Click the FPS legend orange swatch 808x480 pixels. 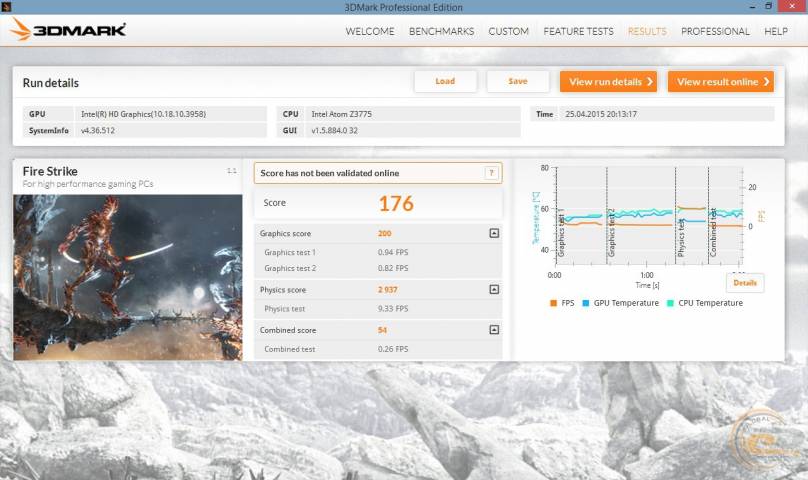pyautogui.click(x=553, y=303)
